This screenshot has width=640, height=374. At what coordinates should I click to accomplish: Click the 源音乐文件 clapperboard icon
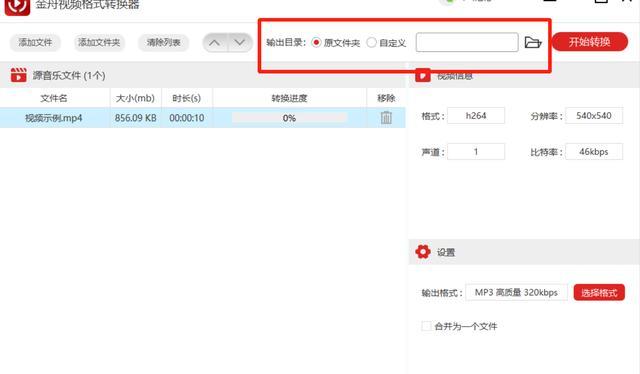(18, 75)
